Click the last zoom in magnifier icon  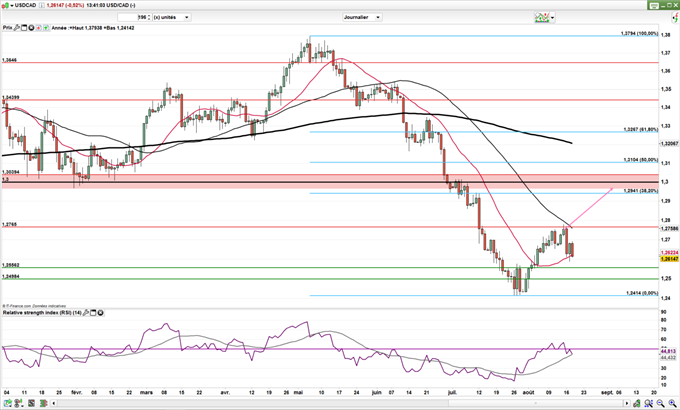tap(673, 403)
